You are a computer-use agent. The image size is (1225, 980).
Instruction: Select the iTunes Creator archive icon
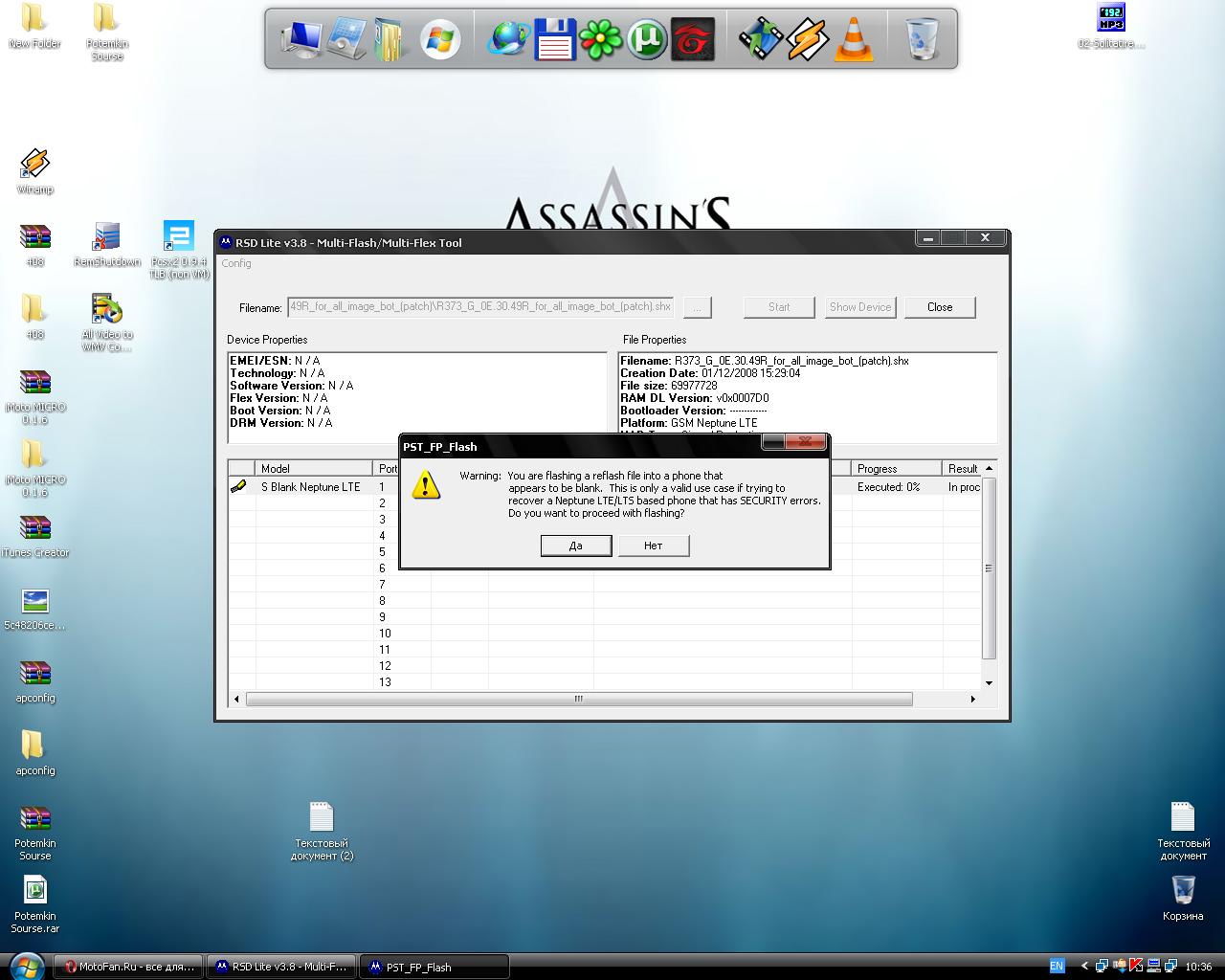[x=34, y=536]
